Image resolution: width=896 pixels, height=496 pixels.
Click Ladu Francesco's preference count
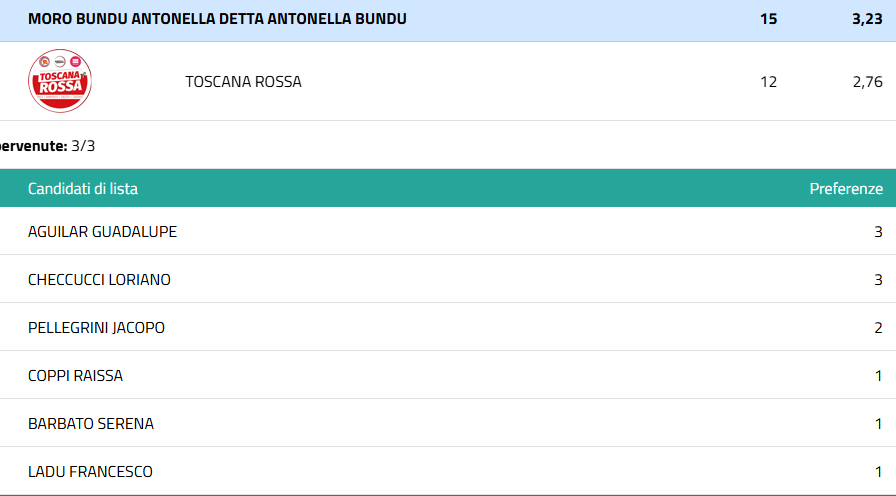click(x=878, y=472)
